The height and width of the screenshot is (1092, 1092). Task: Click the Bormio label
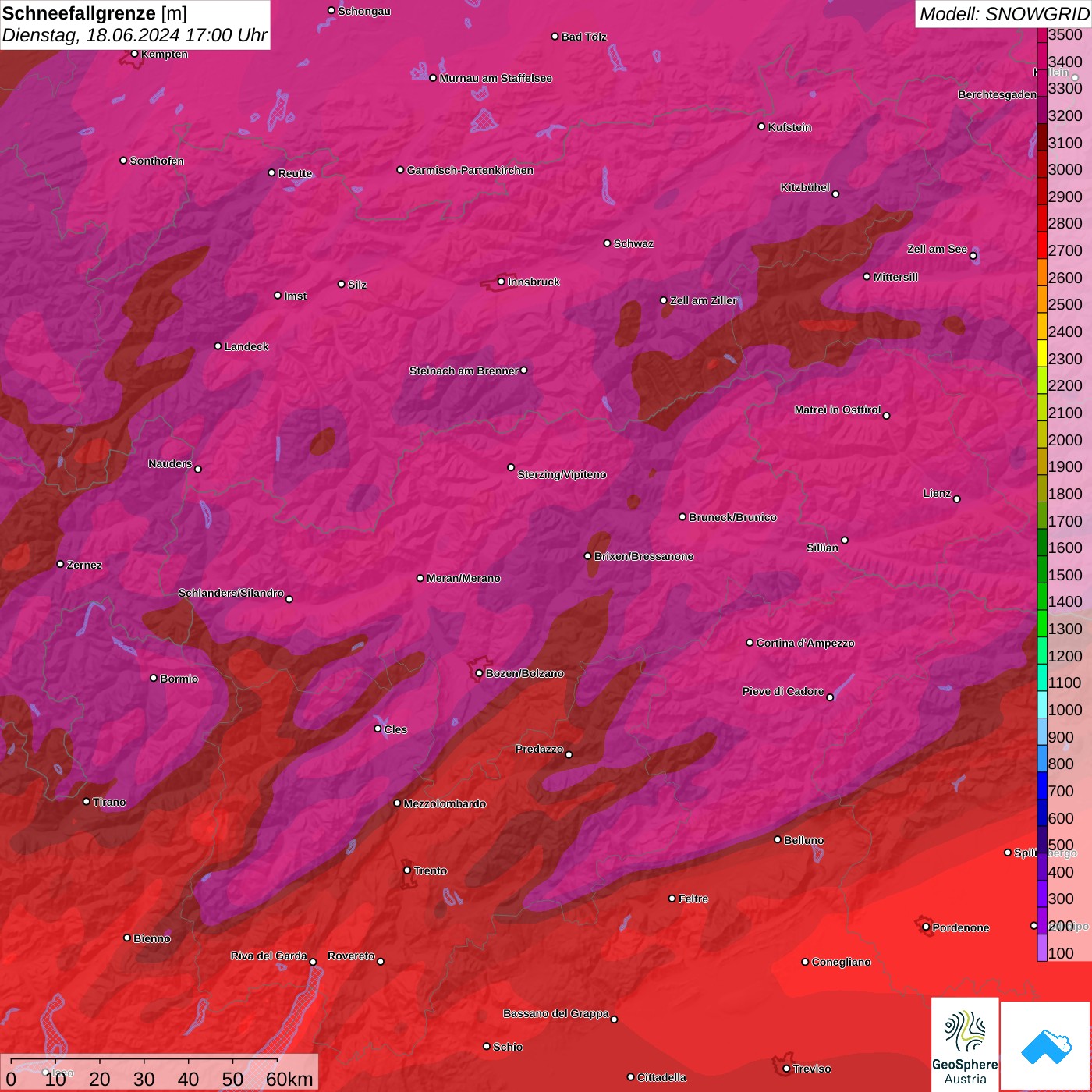[179, 679]
